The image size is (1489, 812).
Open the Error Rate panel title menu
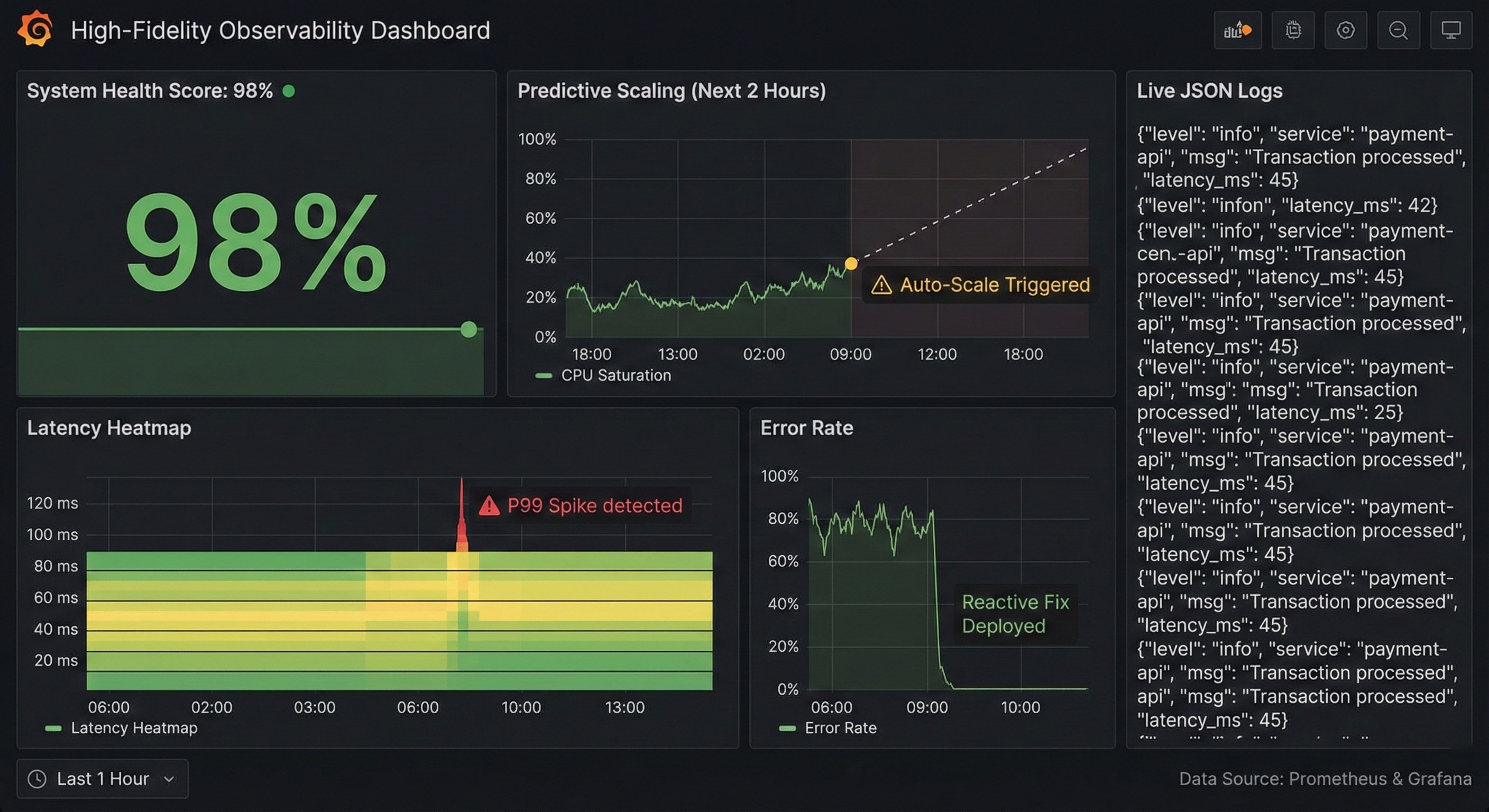coord(807,428)
